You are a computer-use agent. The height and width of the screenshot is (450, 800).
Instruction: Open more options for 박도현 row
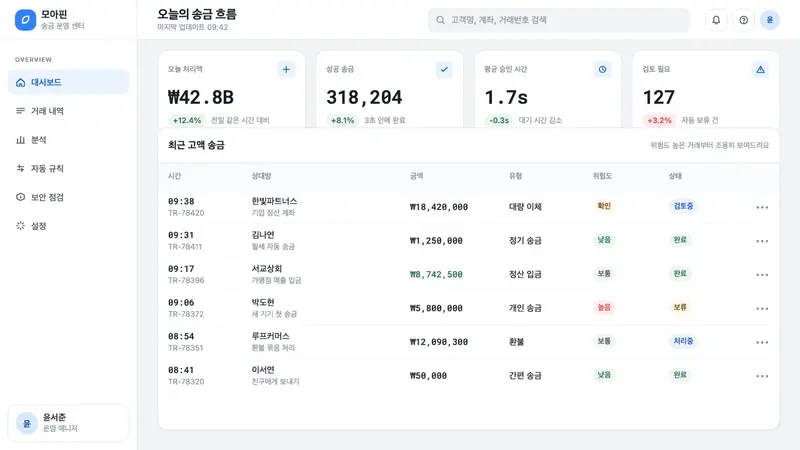pos(762,308)
